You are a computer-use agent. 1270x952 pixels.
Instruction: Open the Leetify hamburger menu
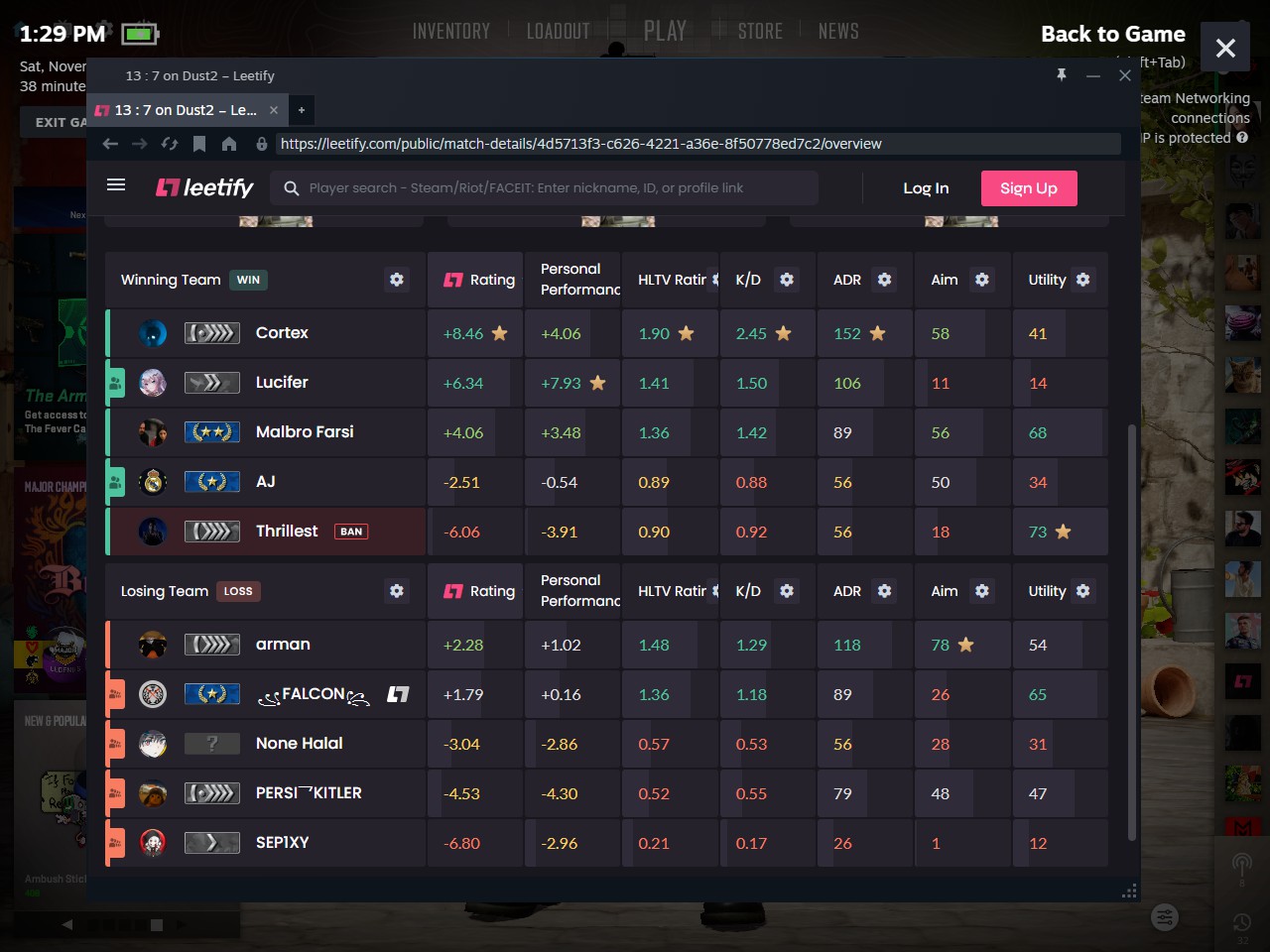pyautogui.click(x=116, y=185)
